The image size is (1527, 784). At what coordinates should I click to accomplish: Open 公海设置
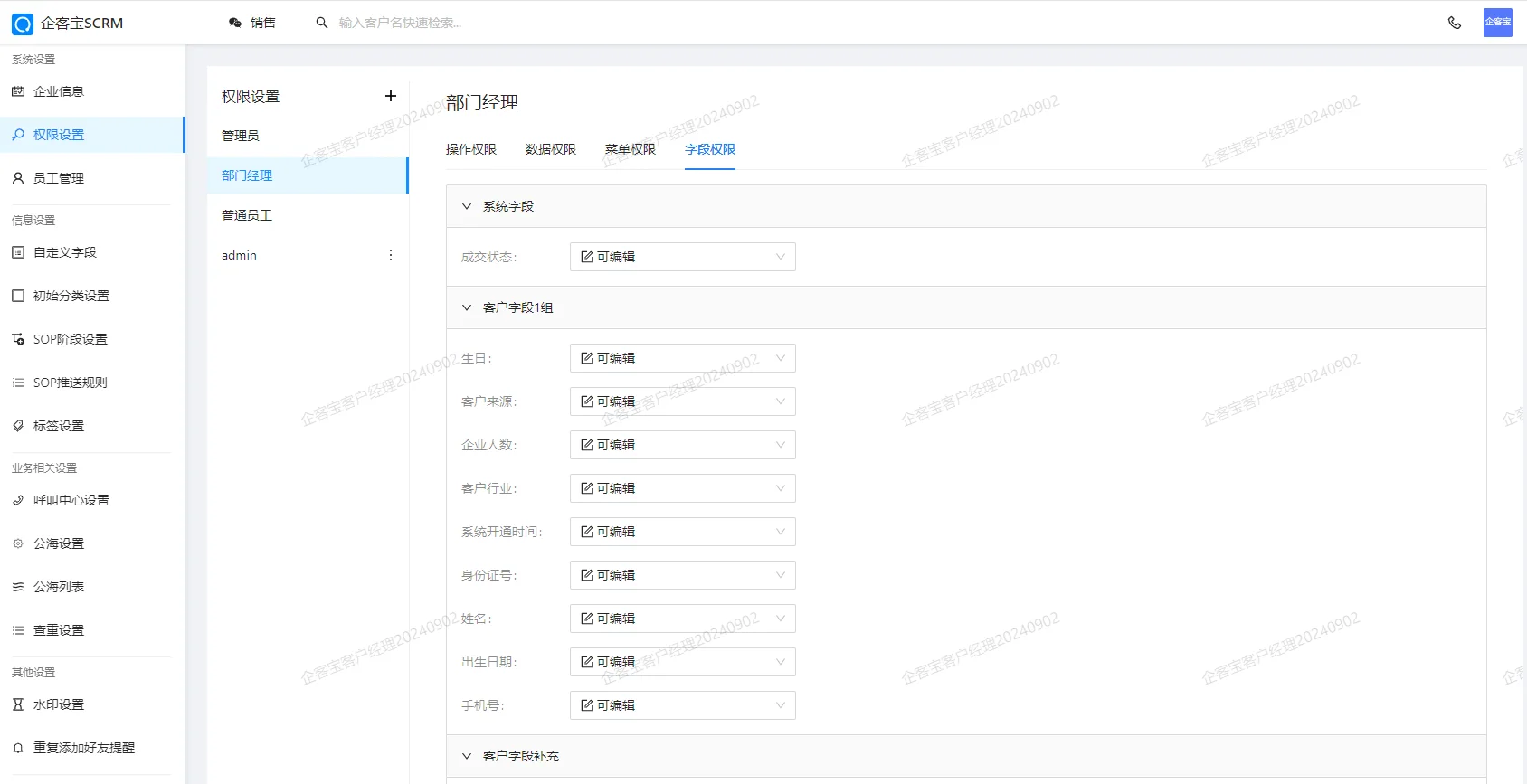92,543
